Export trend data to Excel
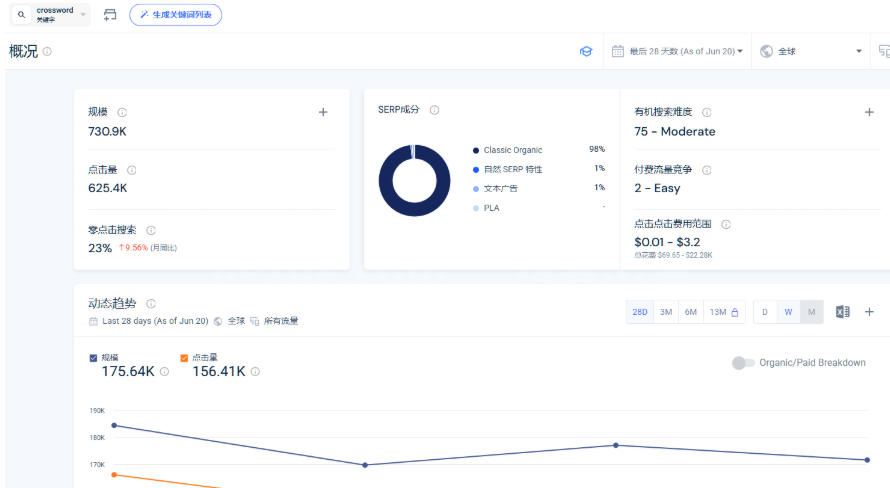890x488 pixels. pyautogui.click(x=842, y=312)
